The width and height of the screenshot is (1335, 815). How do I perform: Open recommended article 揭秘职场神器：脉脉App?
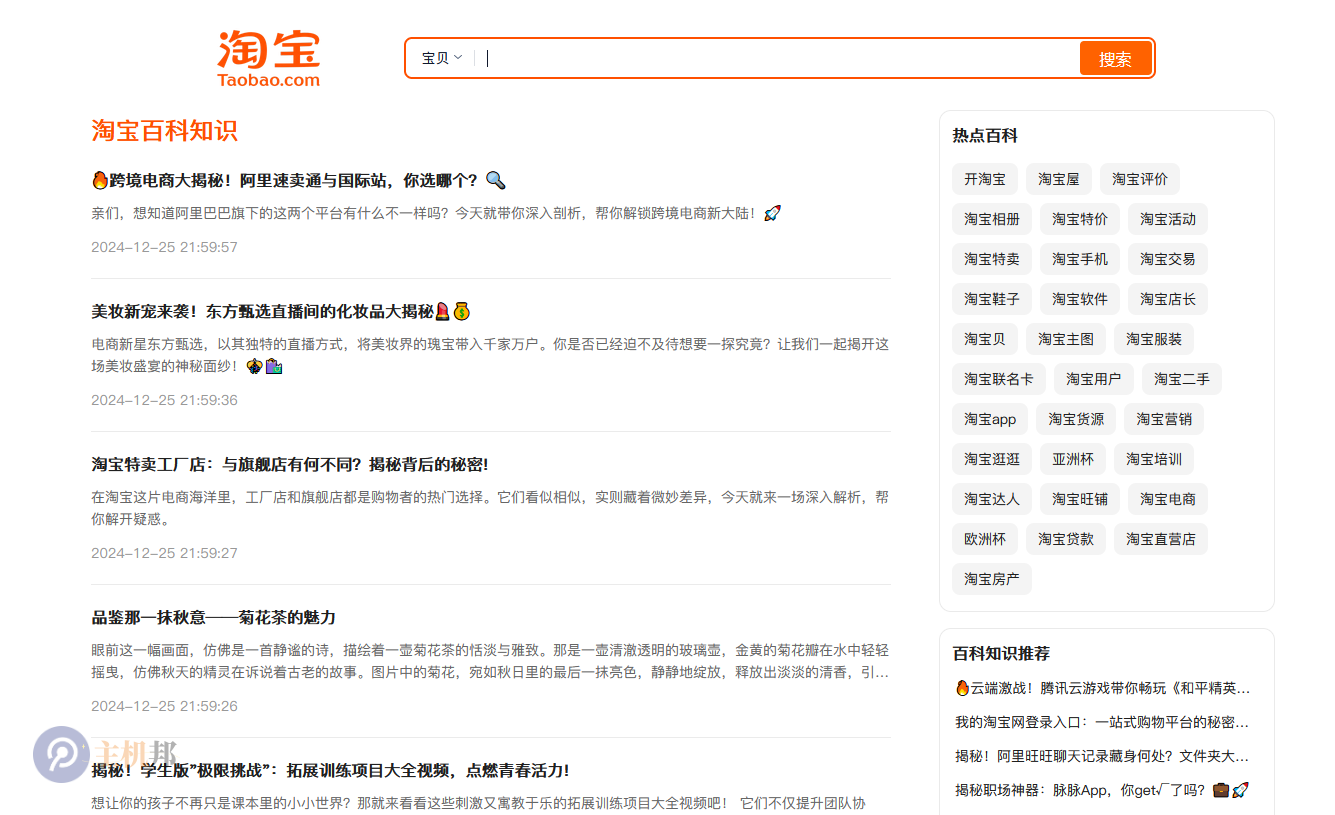click(1103, 790)
